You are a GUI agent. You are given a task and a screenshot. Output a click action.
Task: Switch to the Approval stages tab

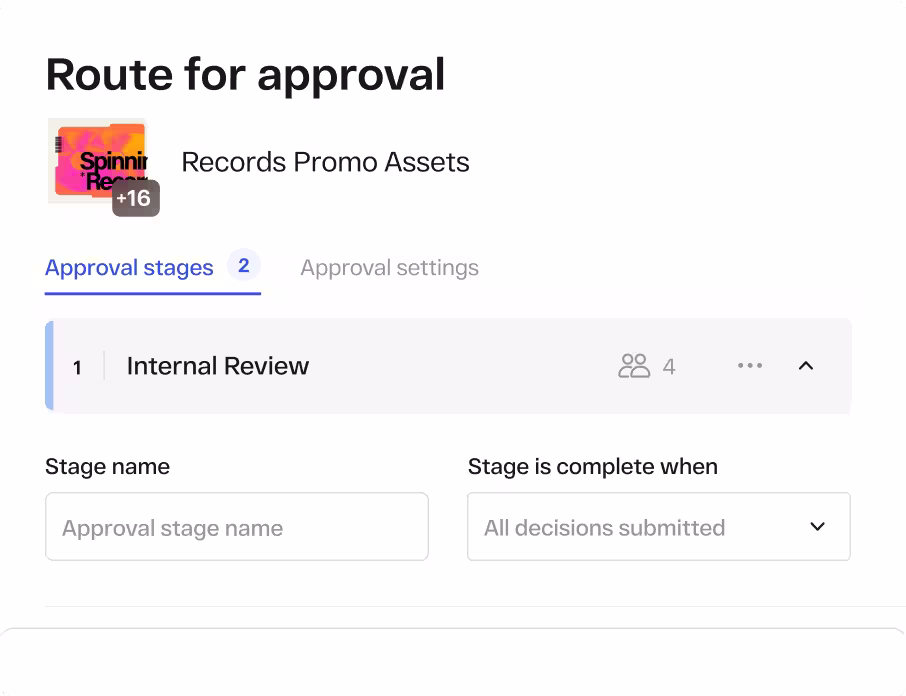(x=129, y=268)
